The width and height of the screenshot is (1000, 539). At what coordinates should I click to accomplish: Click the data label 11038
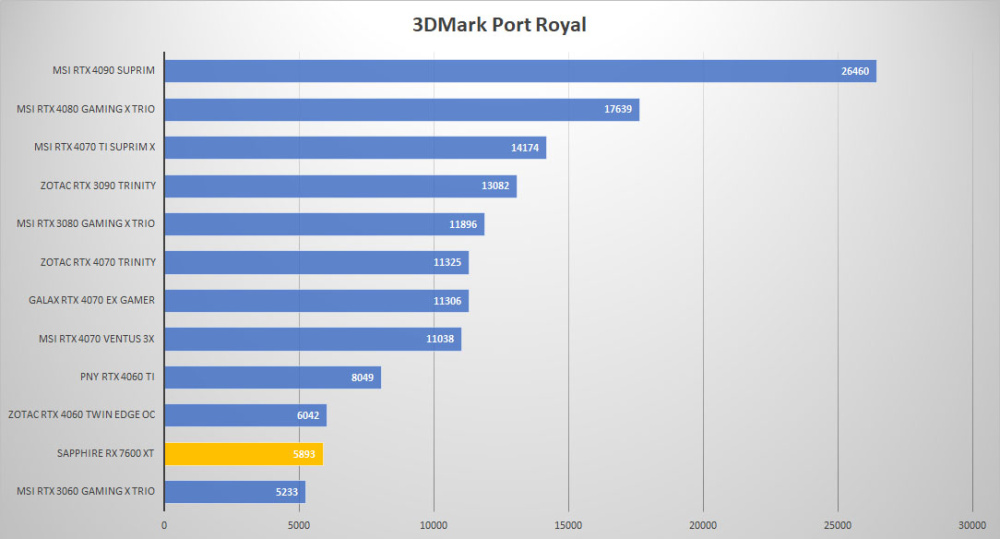click(440, 339)
